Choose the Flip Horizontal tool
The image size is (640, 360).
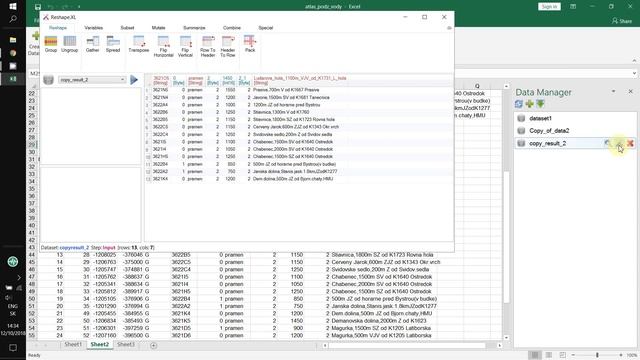pyautogui.click(x=163, y=46)
